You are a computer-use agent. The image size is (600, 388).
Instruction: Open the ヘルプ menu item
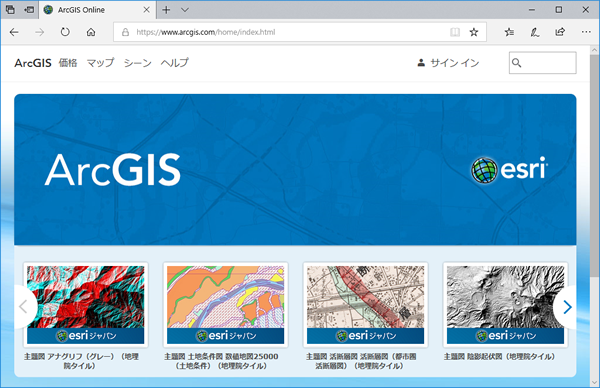click(x=174, y=63)
